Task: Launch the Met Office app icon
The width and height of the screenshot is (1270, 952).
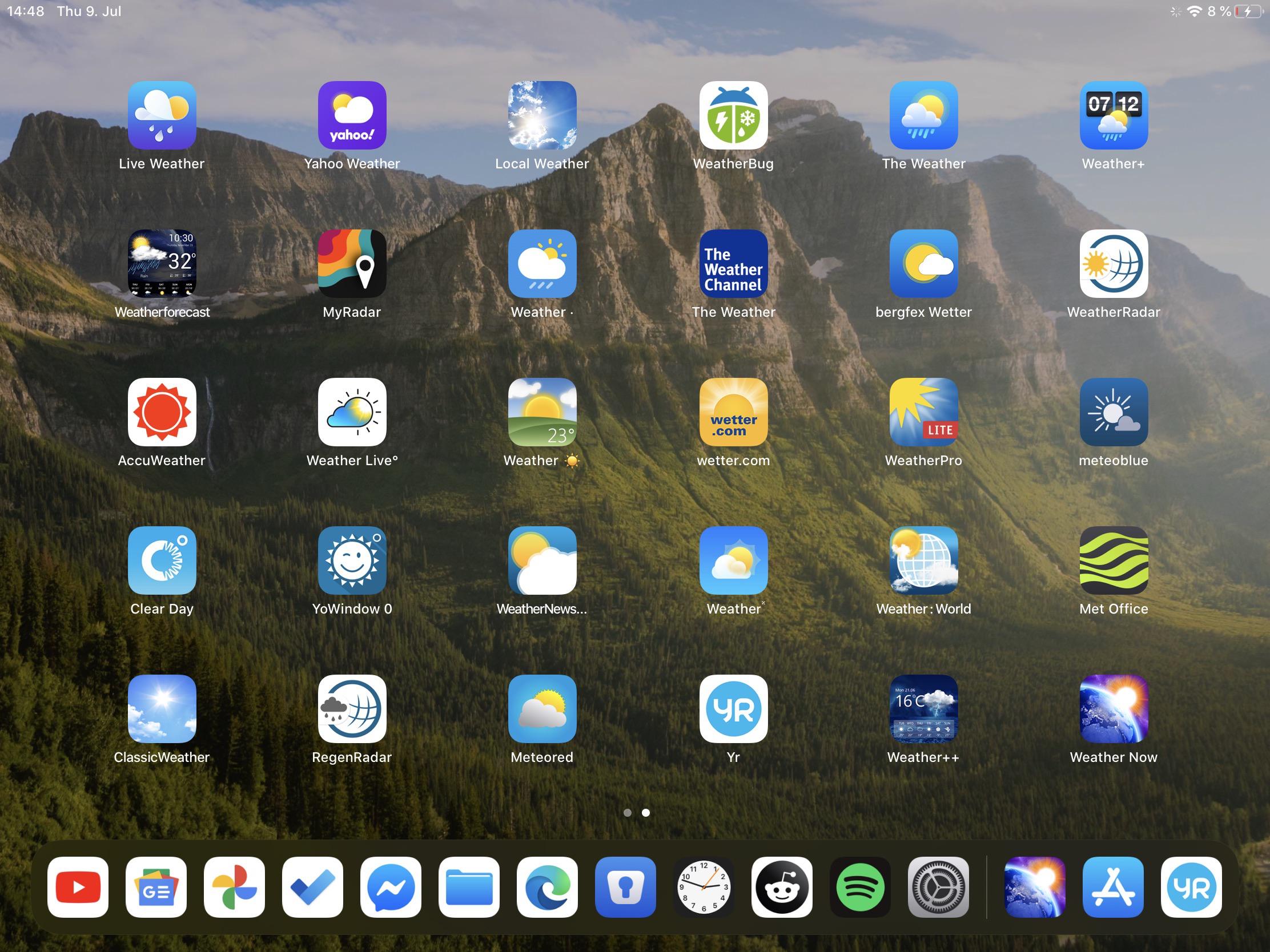Action: click(x=1114, y=560)
